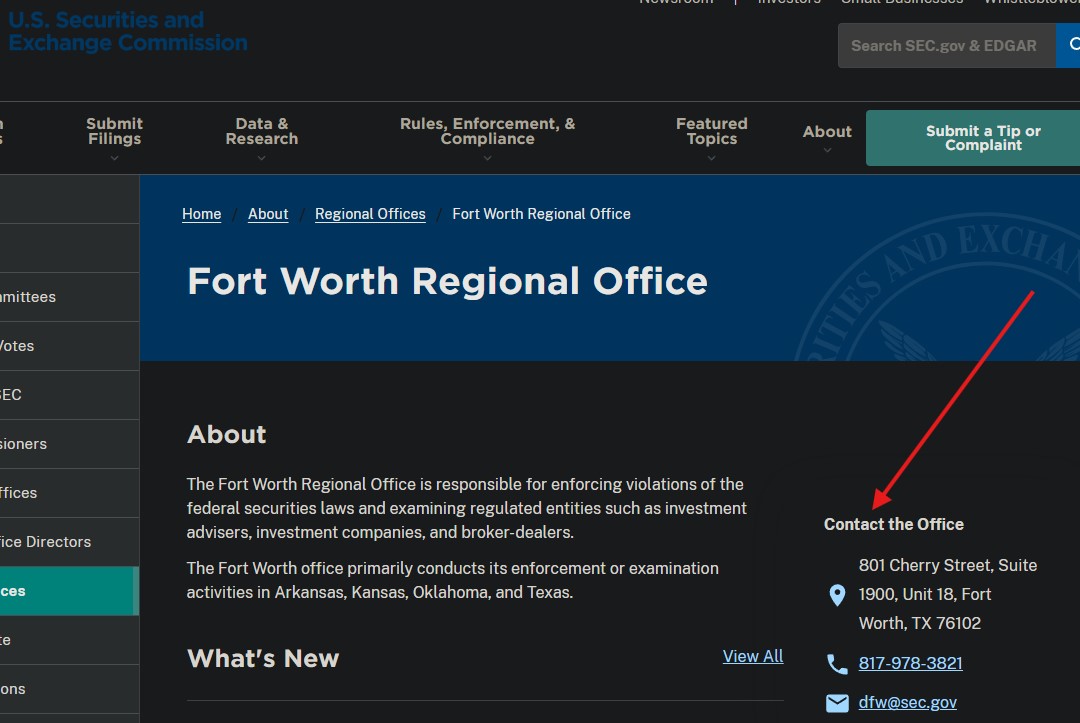Go to Regional Offices breadcrumb link
Screen dimensions: 1080x723
coord(370,214)
